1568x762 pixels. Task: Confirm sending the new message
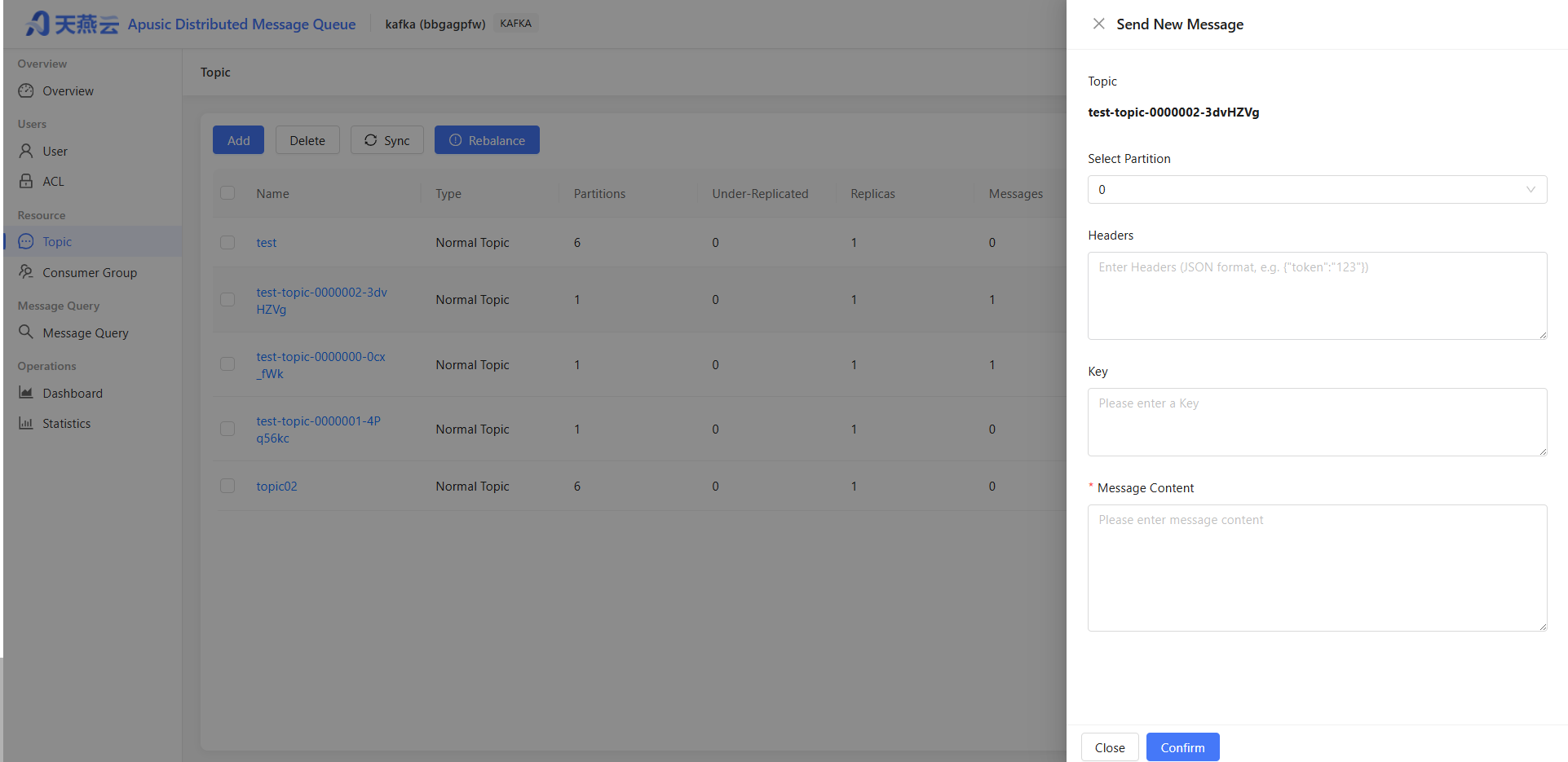point(1182,747)
